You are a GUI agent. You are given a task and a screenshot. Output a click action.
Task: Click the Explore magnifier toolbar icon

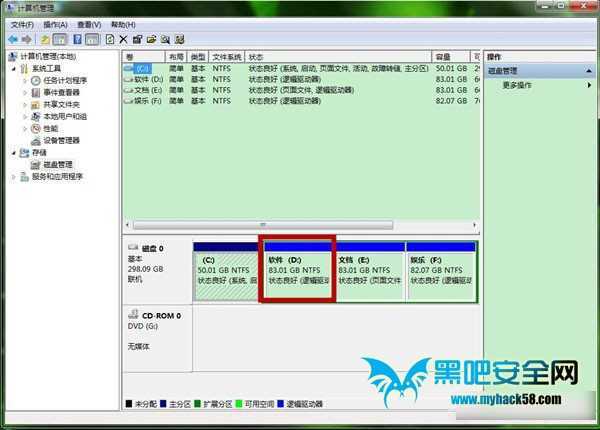click(x=165, y=39)
